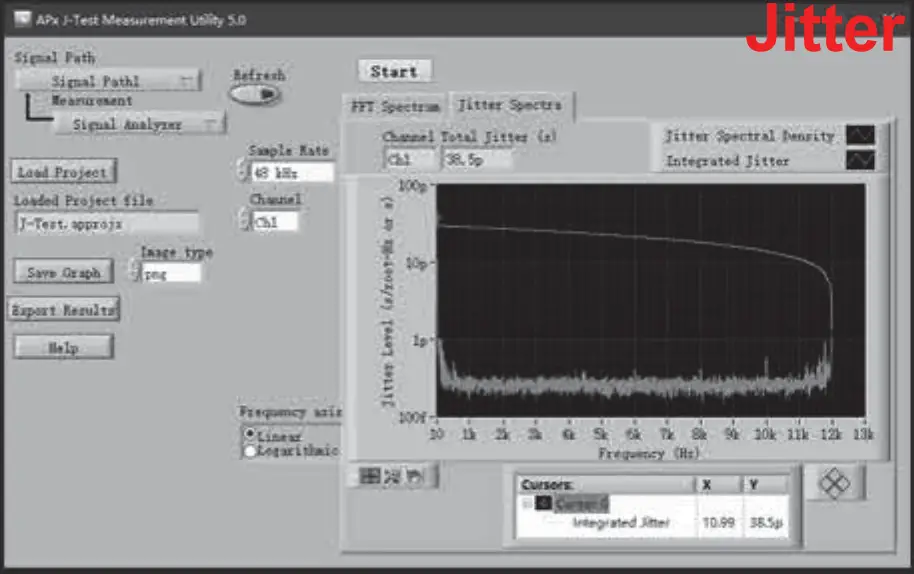Click the Sample Rate 48 kHz field
This screenshot has width=914, height=574.
click(x=293, y=172)
